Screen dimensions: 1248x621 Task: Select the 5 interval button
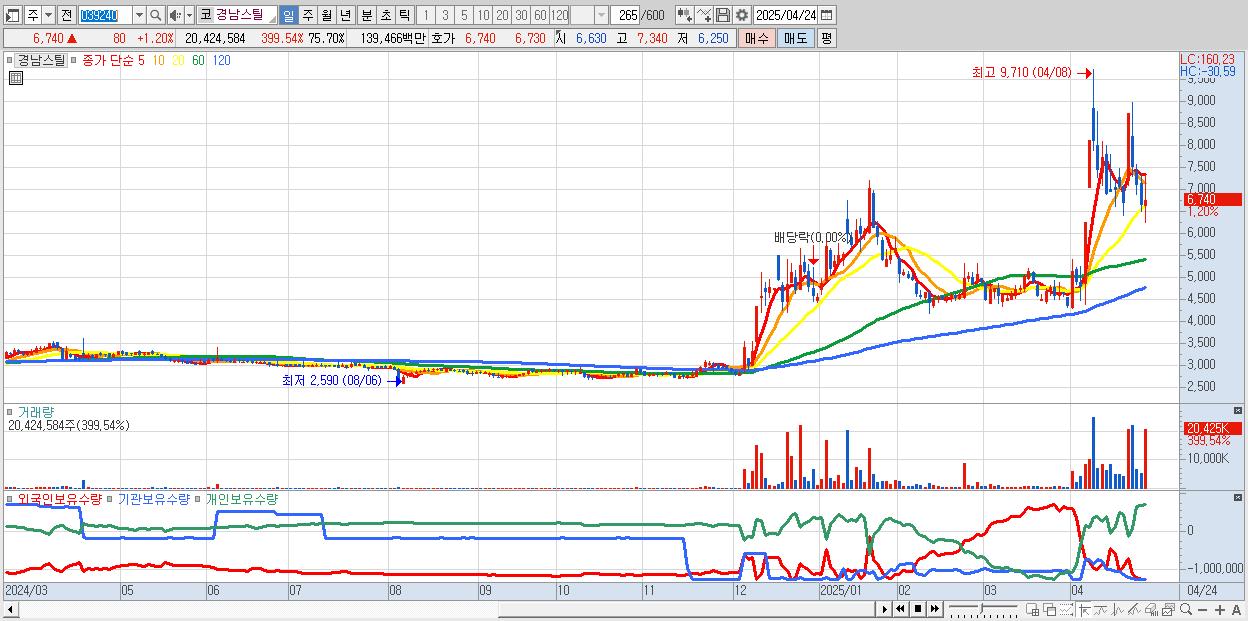pos(464,15)
